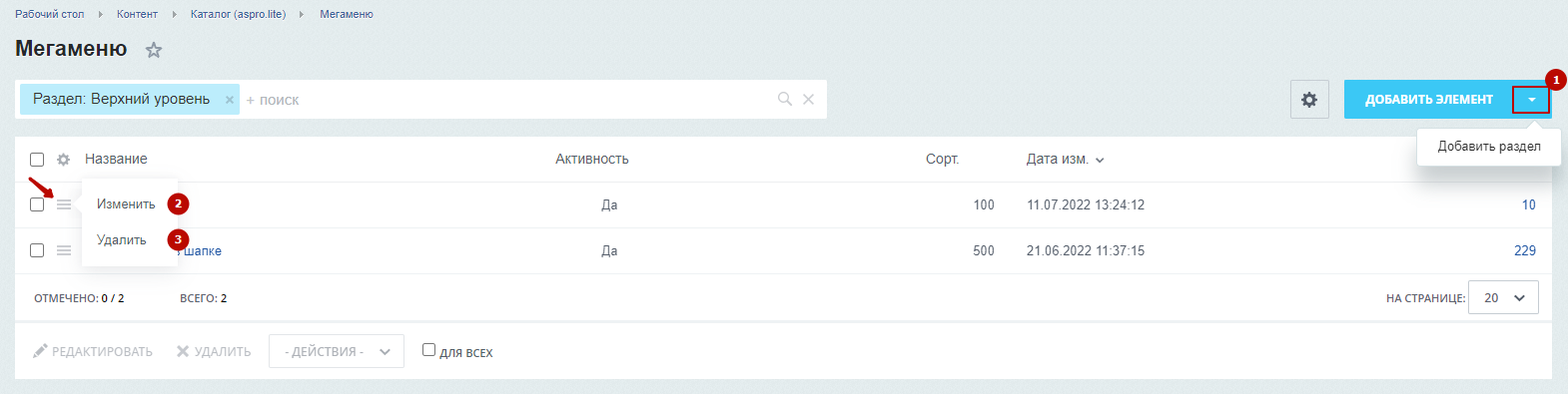Click the date cell 11.07.2022 13:24:12
Viewport: 1568px width, 394px height.
pyautogui.click(x=1086, y=204)
